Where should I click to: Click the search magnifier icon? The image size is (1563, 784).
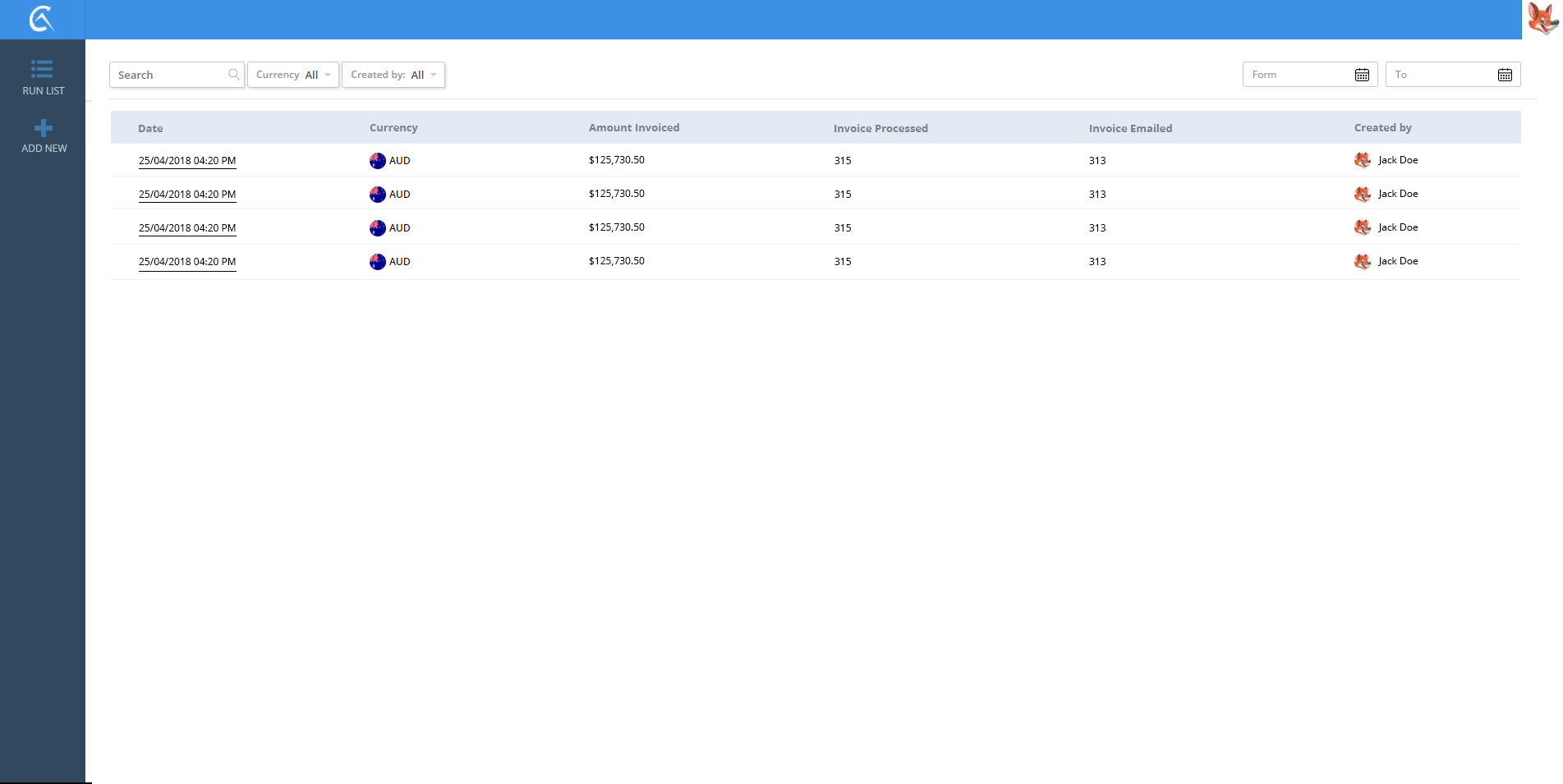pos(234,75)
